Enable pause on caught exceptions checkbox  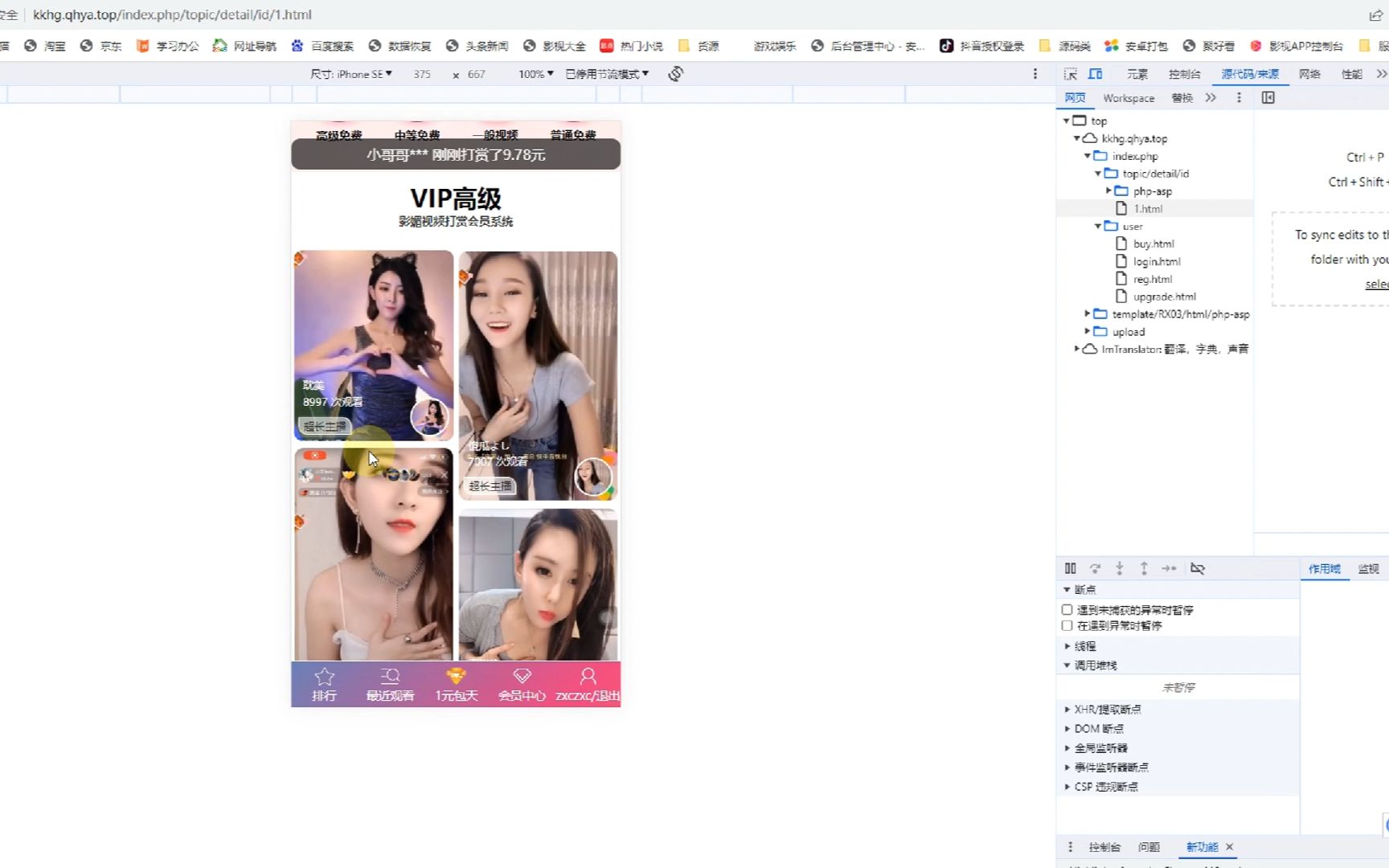1067,625
